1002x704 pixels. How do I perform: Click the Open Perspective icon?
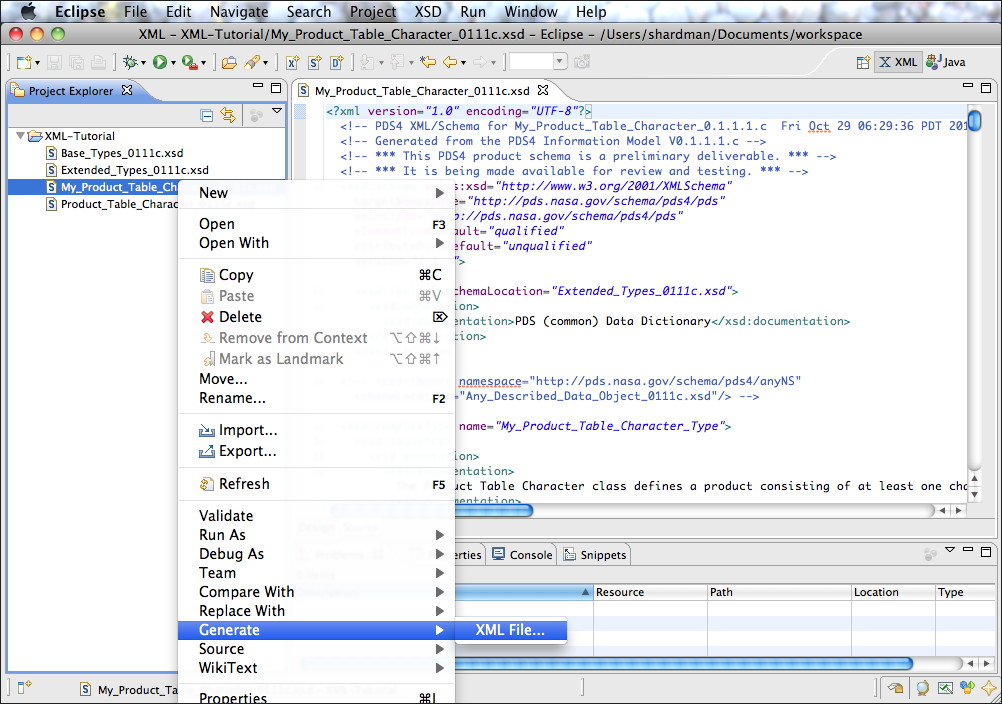tap(863, 62)
